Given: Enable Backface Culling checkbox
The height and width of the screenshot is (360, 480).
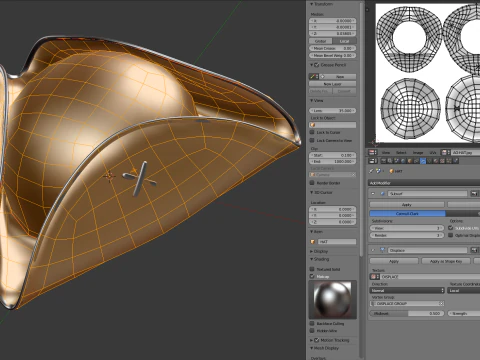Looking at the screenshot, I should click(312, 323).
